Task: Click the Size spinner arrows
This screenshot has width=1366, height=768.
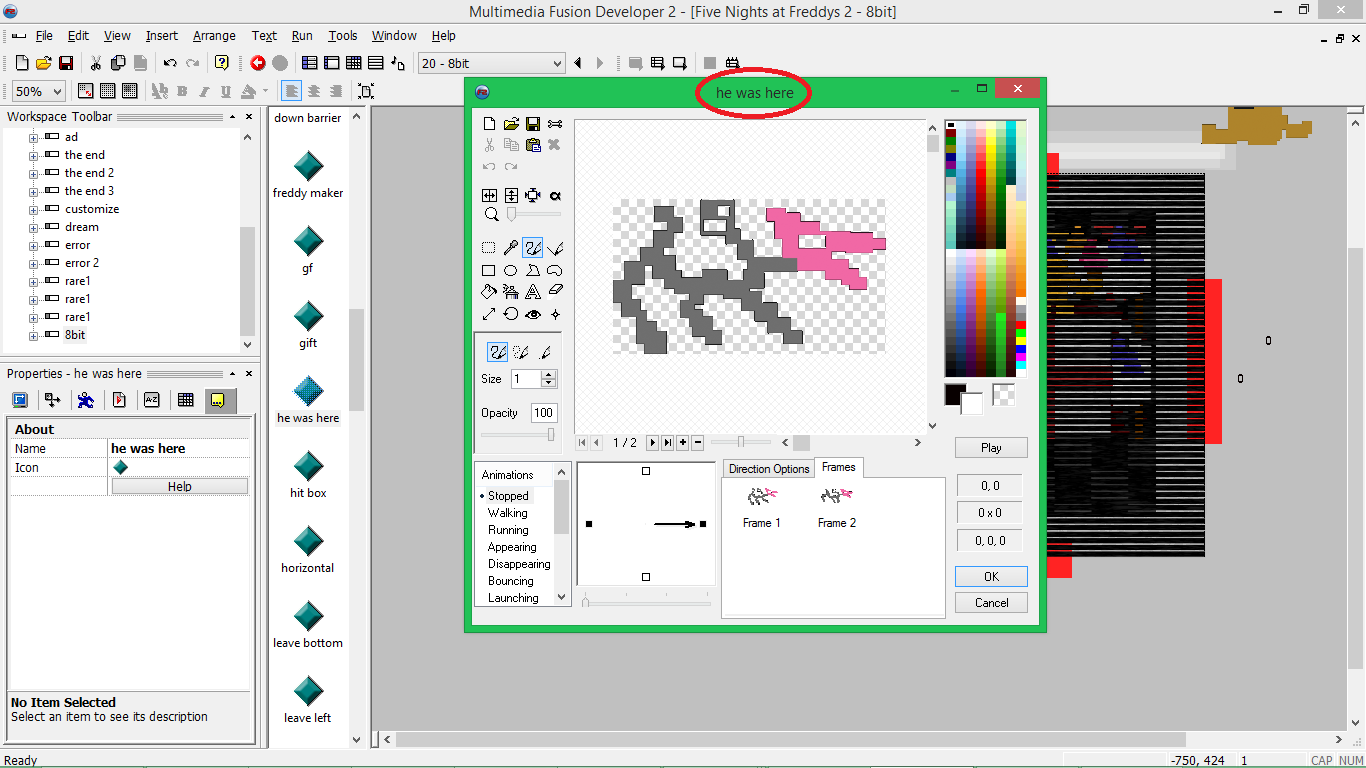Action: (x=548, y=379)
